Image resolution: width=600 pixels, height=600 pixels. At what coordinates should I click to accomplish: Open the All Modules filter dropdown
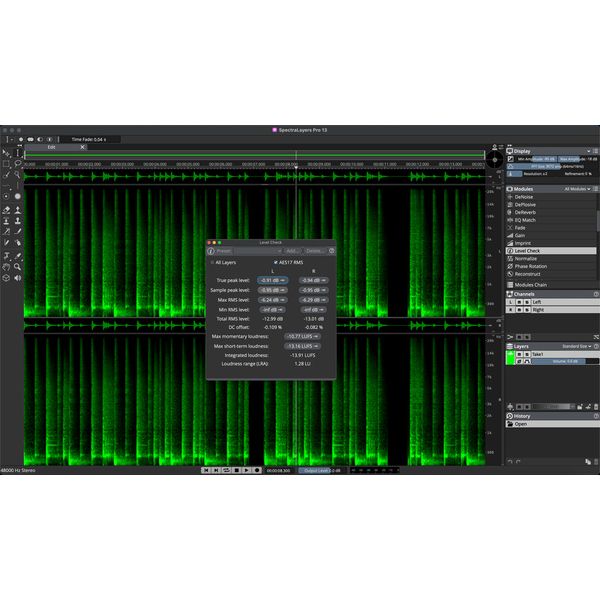click(x=577, y=189)
